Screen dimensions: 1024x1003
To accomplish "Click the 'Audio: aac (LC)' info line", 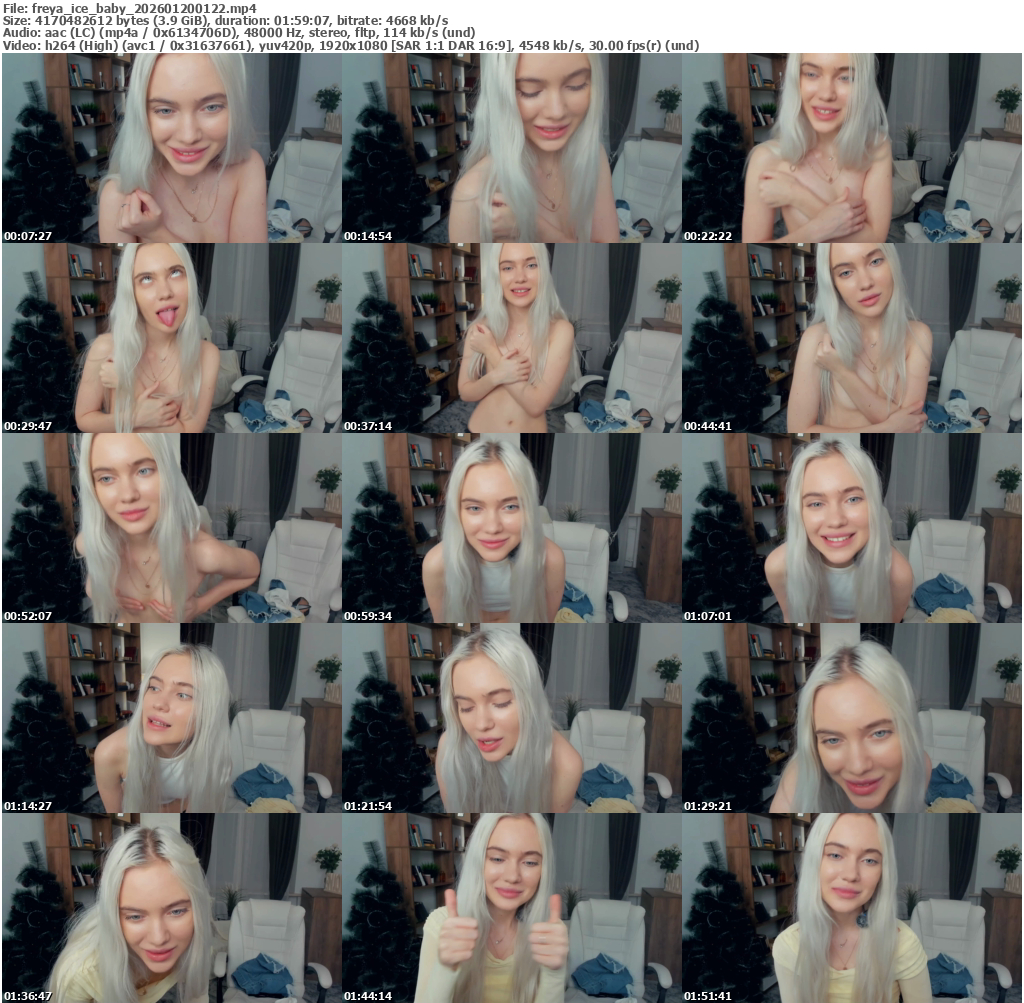I will coord(239,33).
